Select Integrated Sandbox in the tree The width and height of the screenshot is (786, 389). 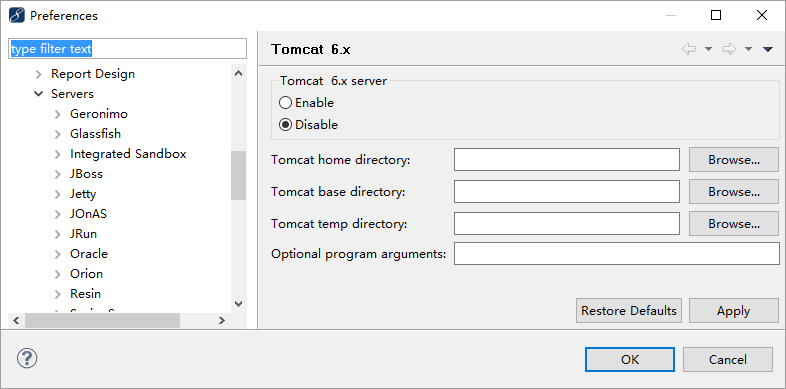pos(128,154)
